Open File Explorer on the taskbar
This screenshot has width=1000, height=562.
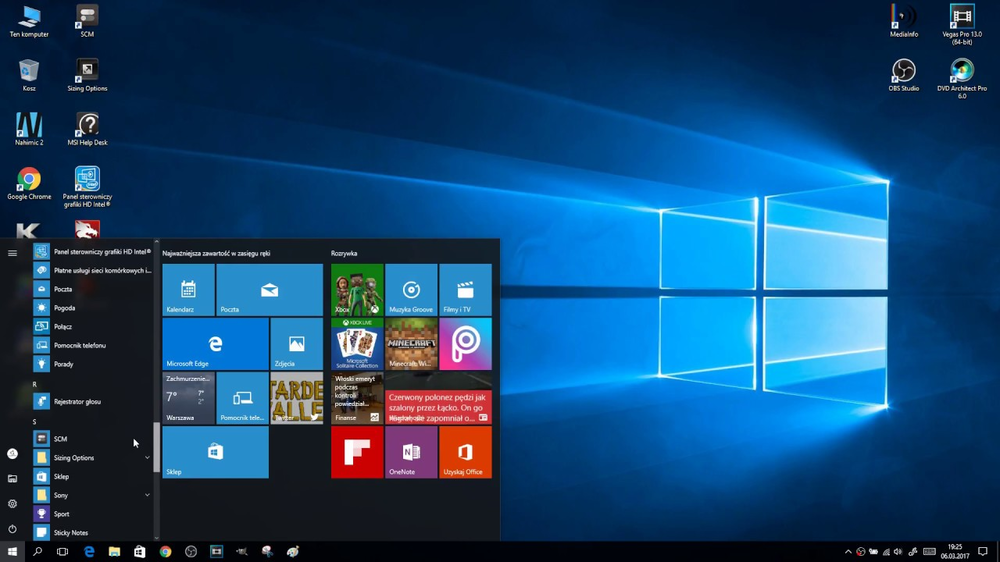tap(114, 552)
